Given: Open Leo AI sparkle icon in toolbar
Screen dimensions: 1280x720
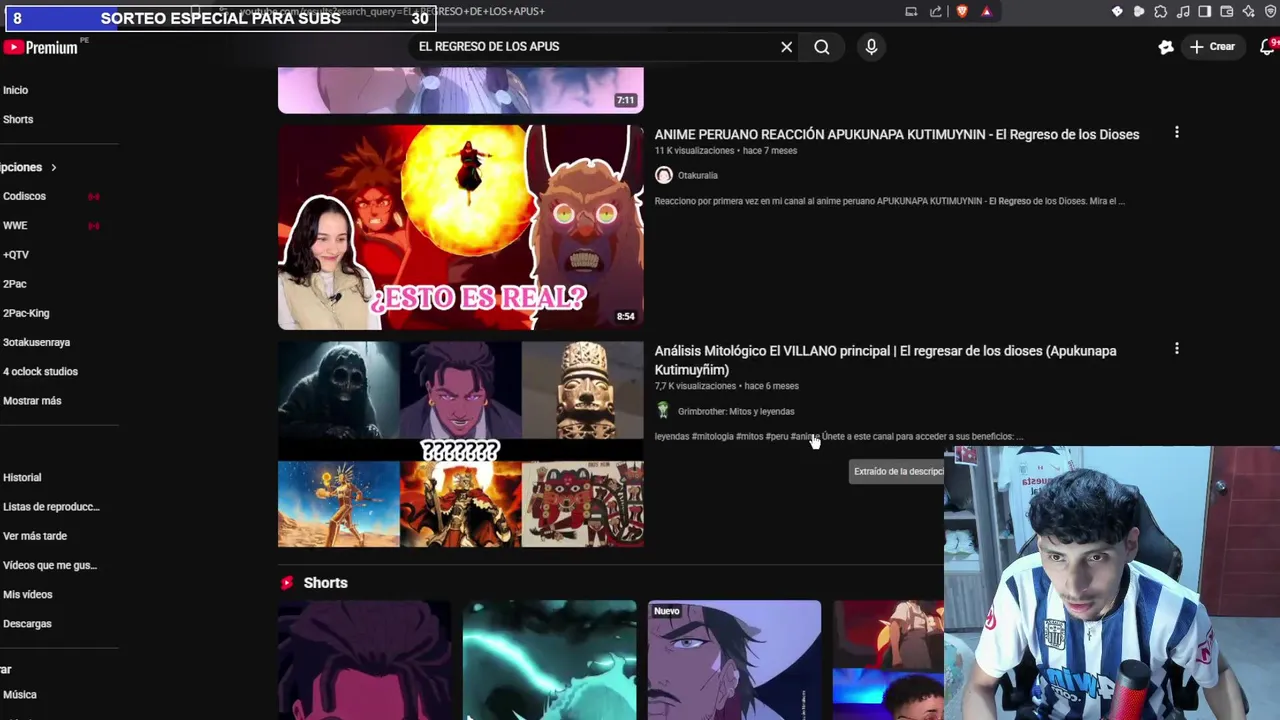Looking at the screenshot, I should 1249,12.
